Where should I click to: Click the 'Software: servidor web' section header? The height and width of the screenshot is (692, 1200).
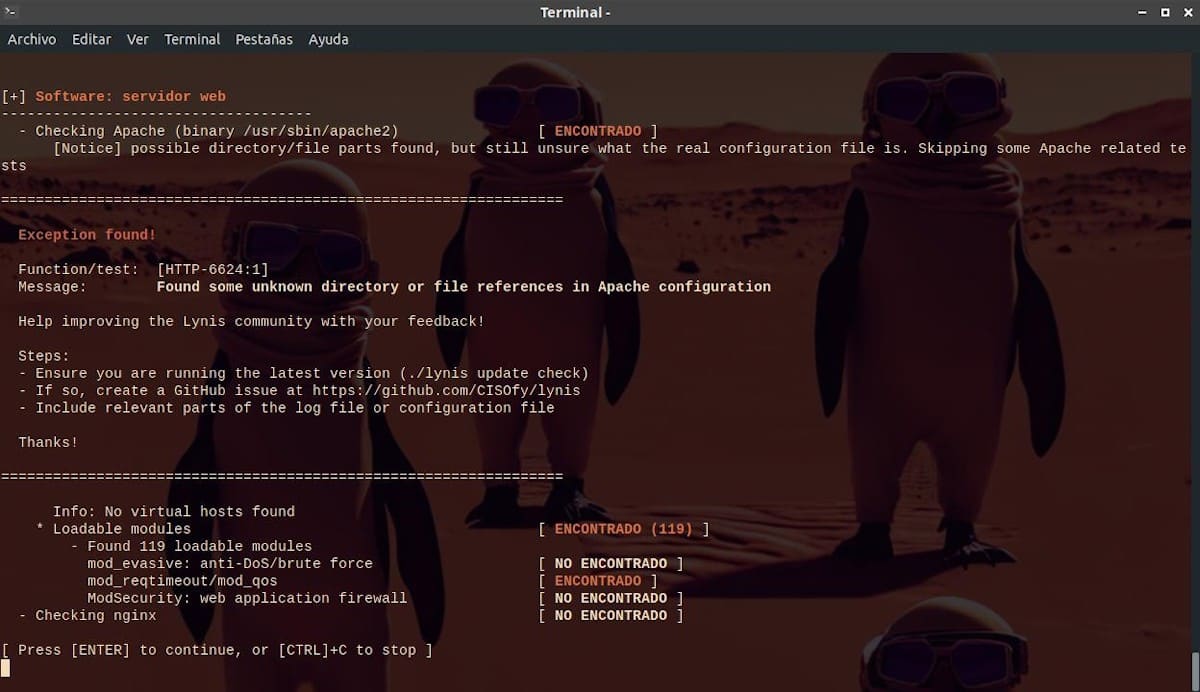[x=130, y=96]
